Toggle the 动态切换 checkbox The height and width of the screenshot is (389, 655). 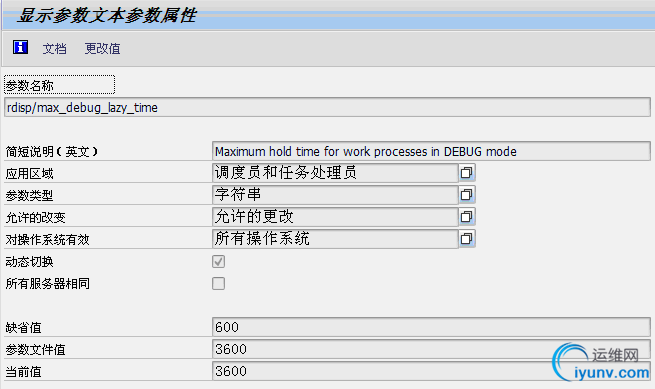click(x=218, y=262)
